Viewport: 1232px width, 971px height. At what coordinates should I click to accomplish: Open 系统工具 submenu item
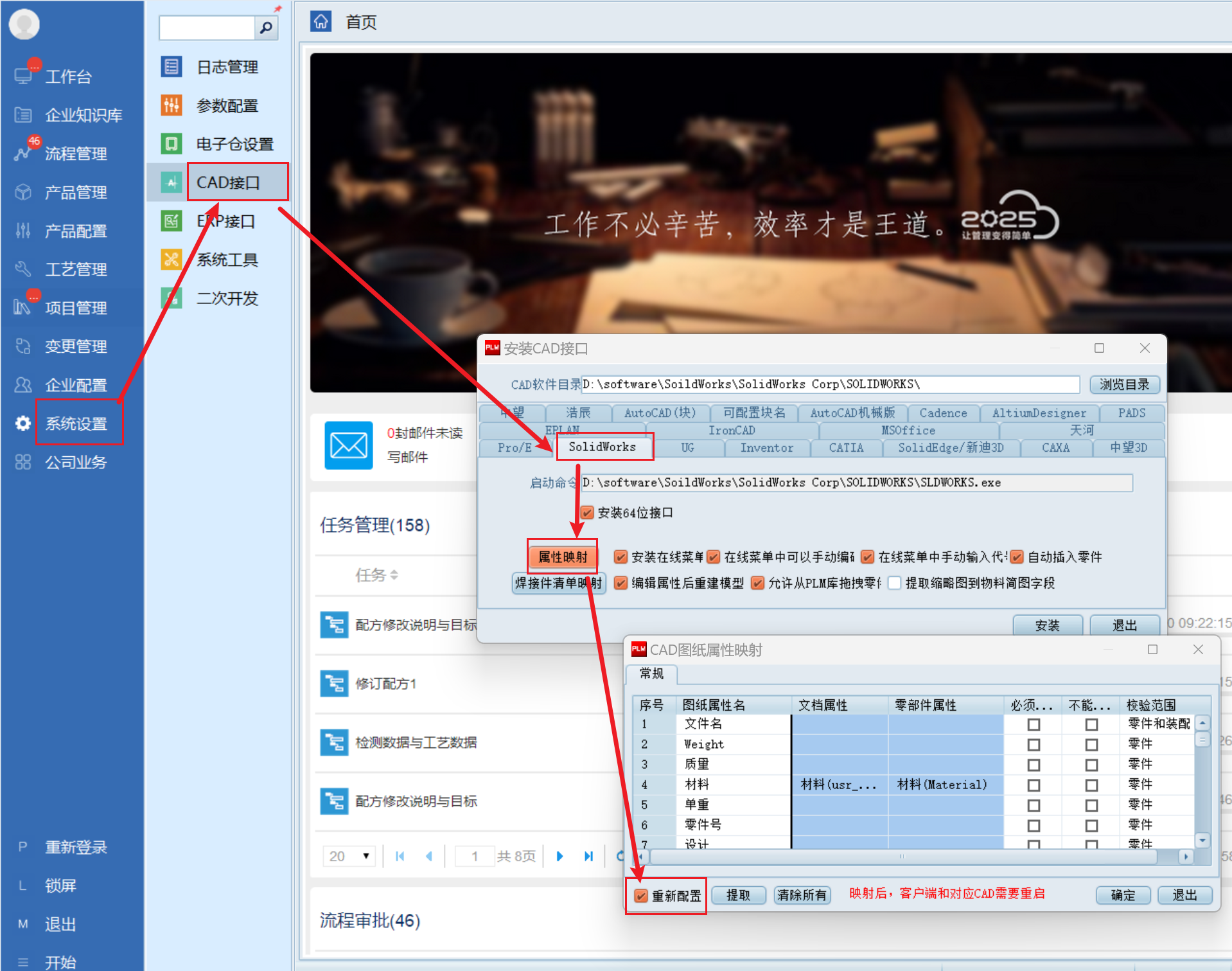pyautogui.click(x=227, y=260)
